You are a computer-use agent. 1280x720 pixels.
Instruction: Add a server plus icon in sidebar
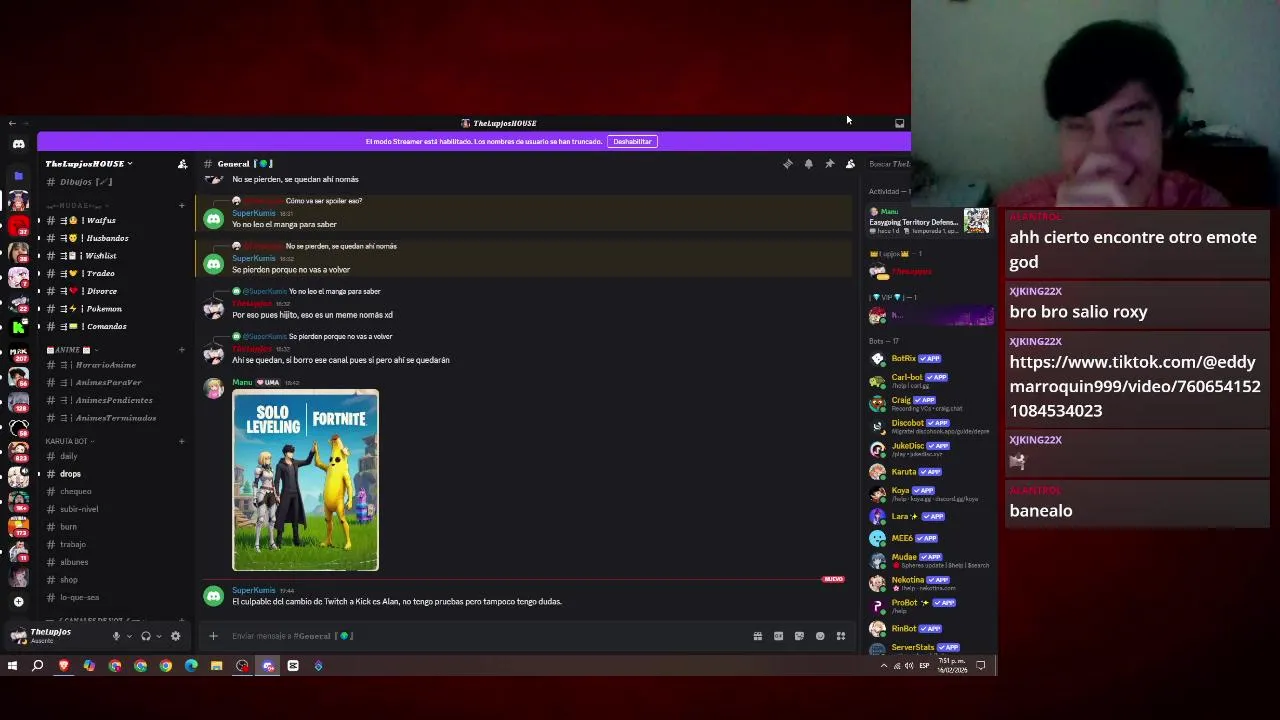[18, 602]
